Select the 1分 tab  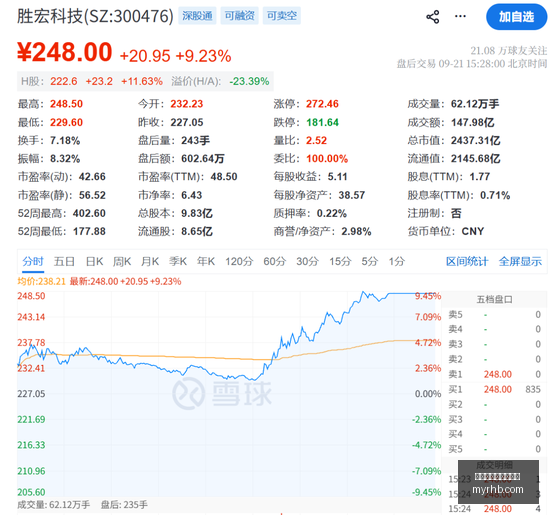tap(397, 261)
